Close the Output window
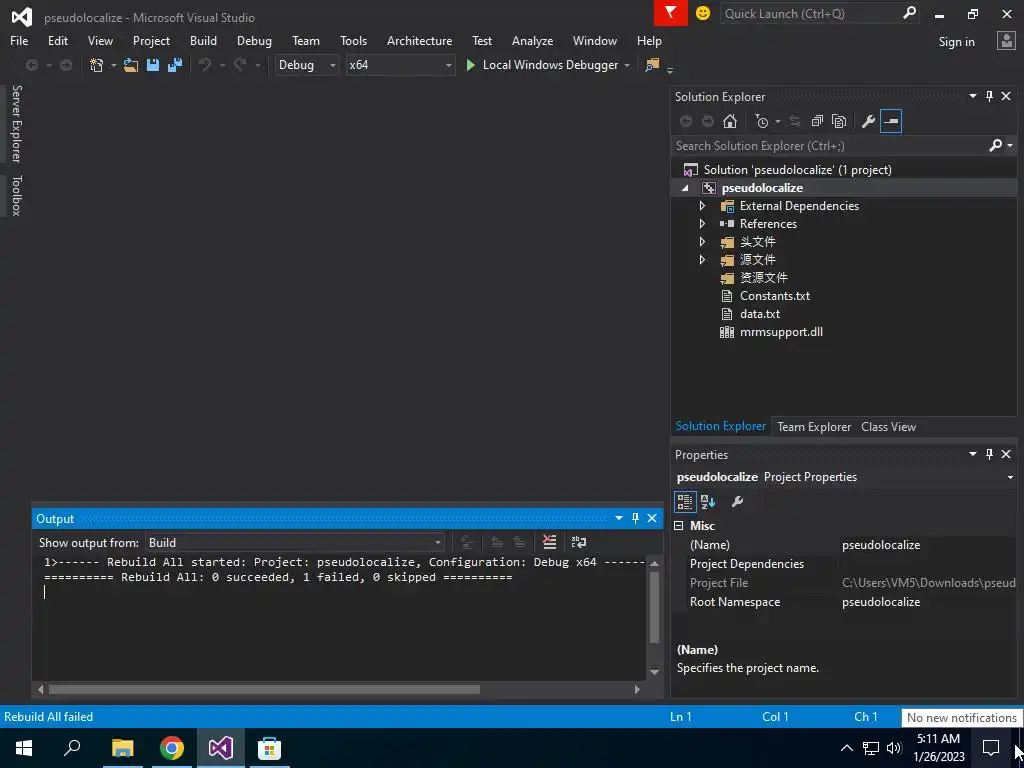1024x768 pixels. 652,519
